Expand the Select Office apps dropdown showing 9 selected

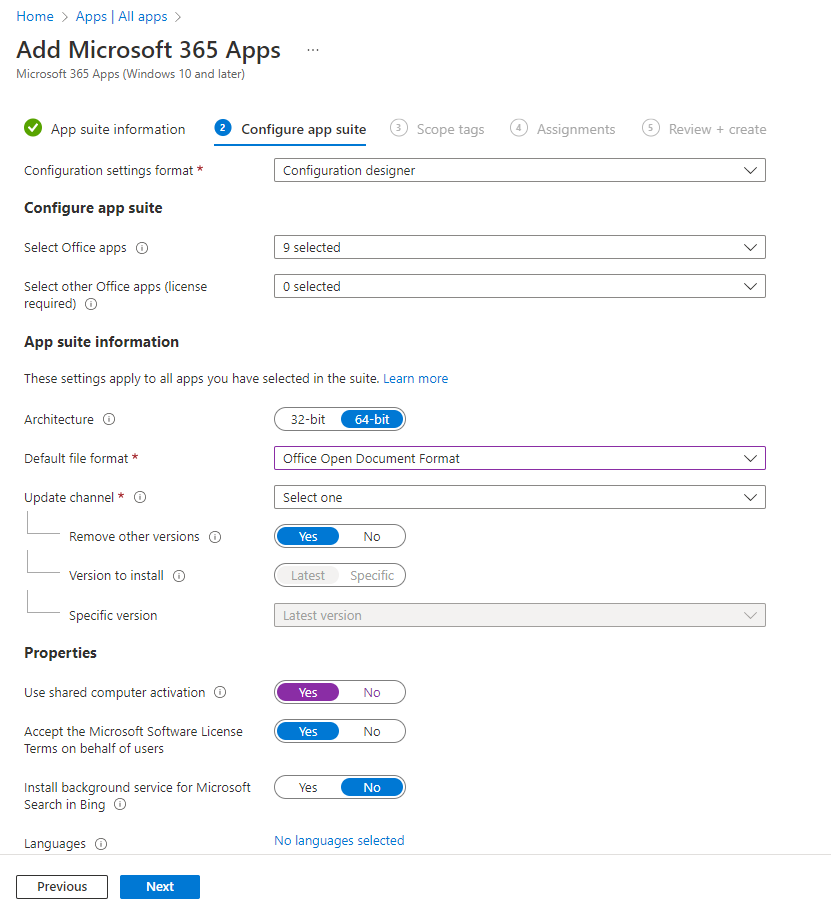(x=520, y=247)
